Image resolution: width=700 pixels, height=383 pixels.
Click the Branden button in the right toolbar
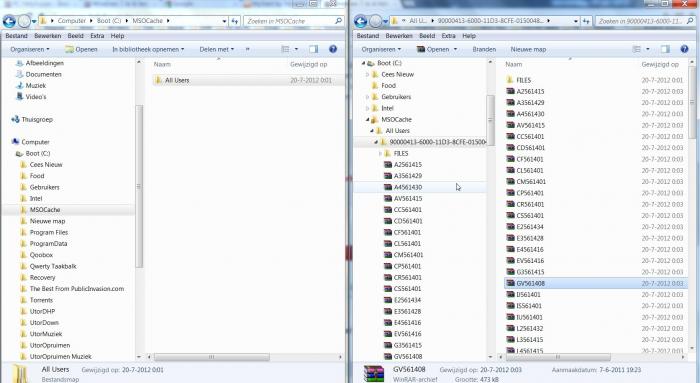point(484,49)
